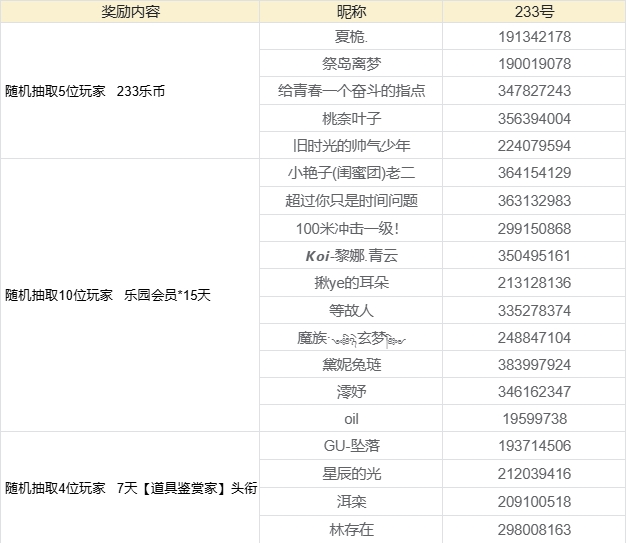The height and width of the screenshot is (543, 626).
Task: Click the nickname oil
Action: coord(351,419)
